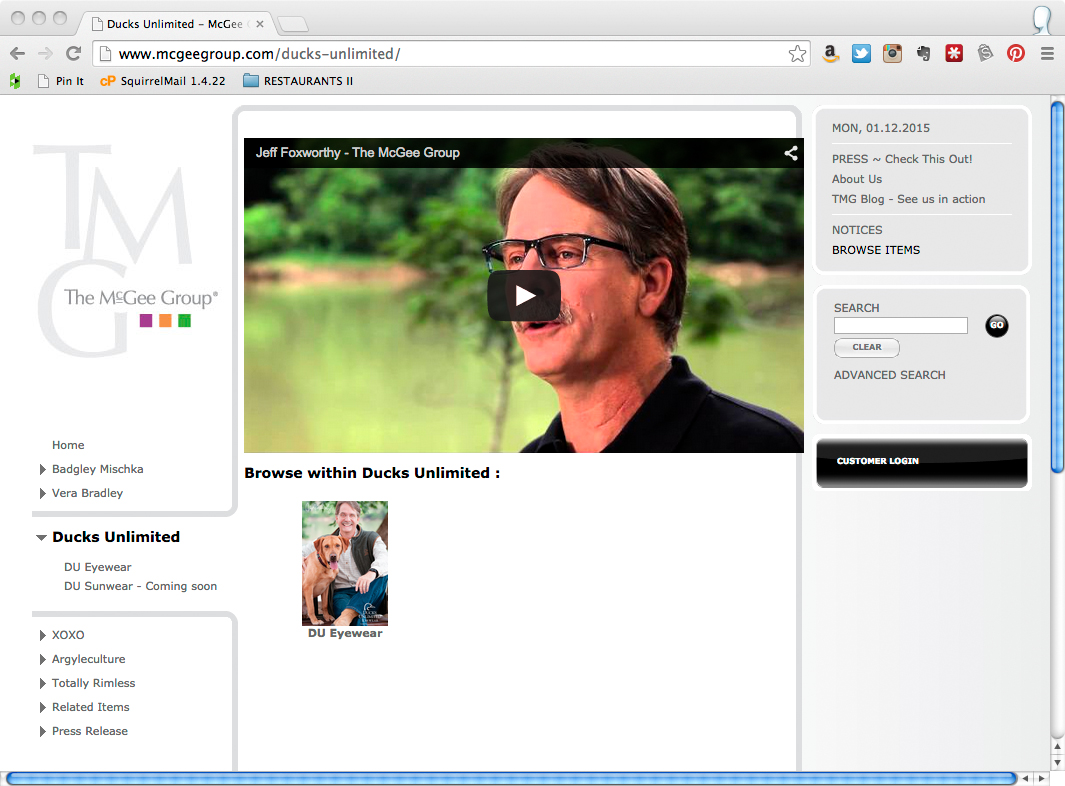Viewport: 1065px width, 786px height.
Task: Open PRESS ~ Check This Out!
Action: pyautogui.click(x=902, y=159)
